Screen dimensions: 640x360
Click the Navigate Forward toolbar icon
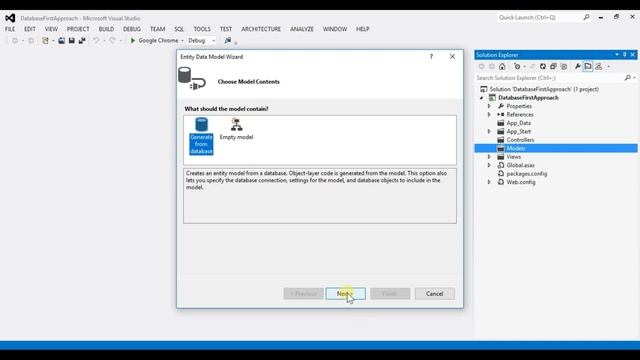pyautogui.click(x=31, y=40)
